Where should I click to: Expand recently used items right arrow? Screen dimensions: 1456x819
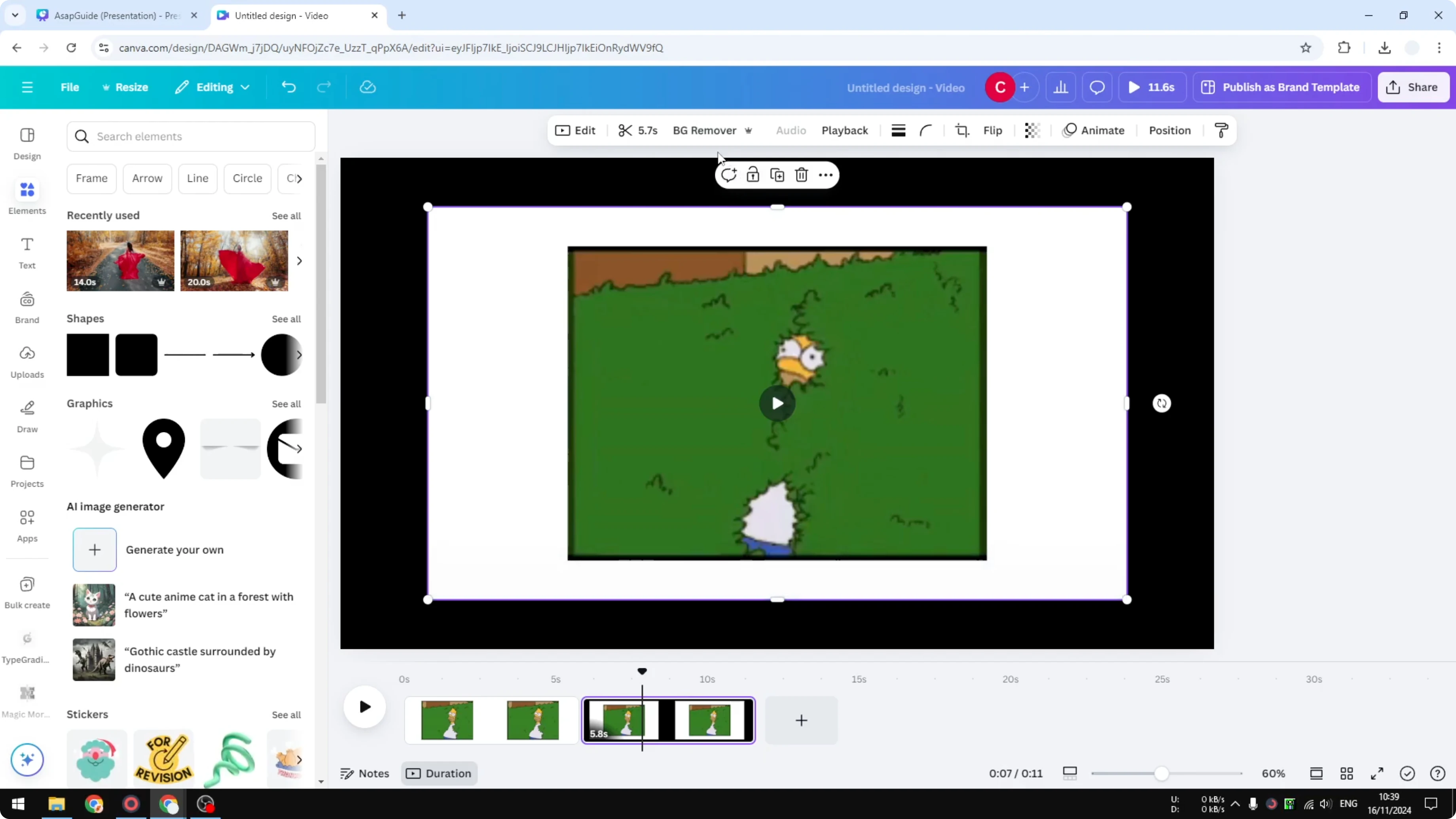tap(299, 261)
